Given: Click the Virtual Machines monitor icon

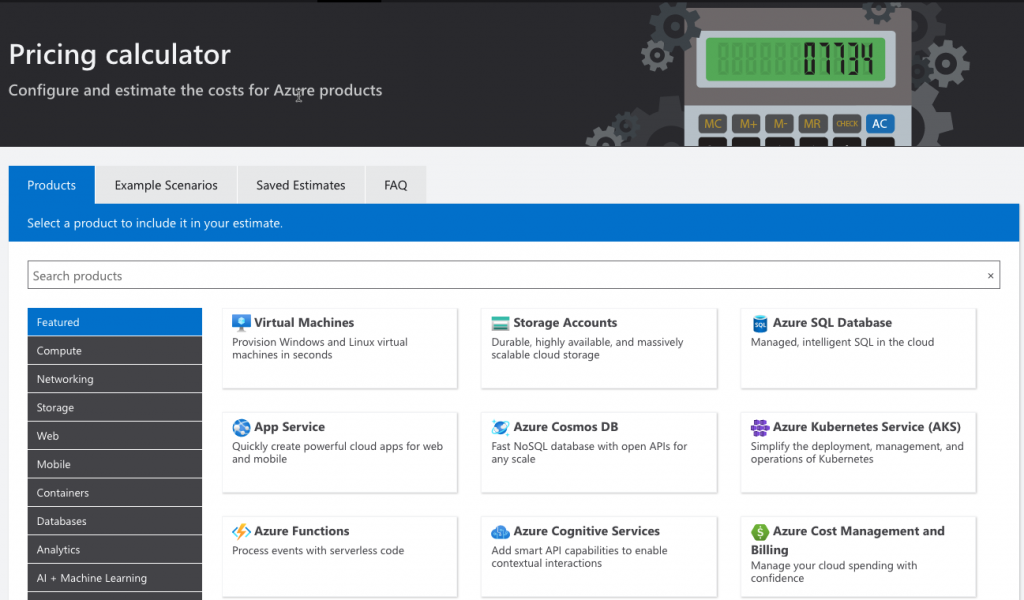Looking at the screenshot, I should click(241, 323).
